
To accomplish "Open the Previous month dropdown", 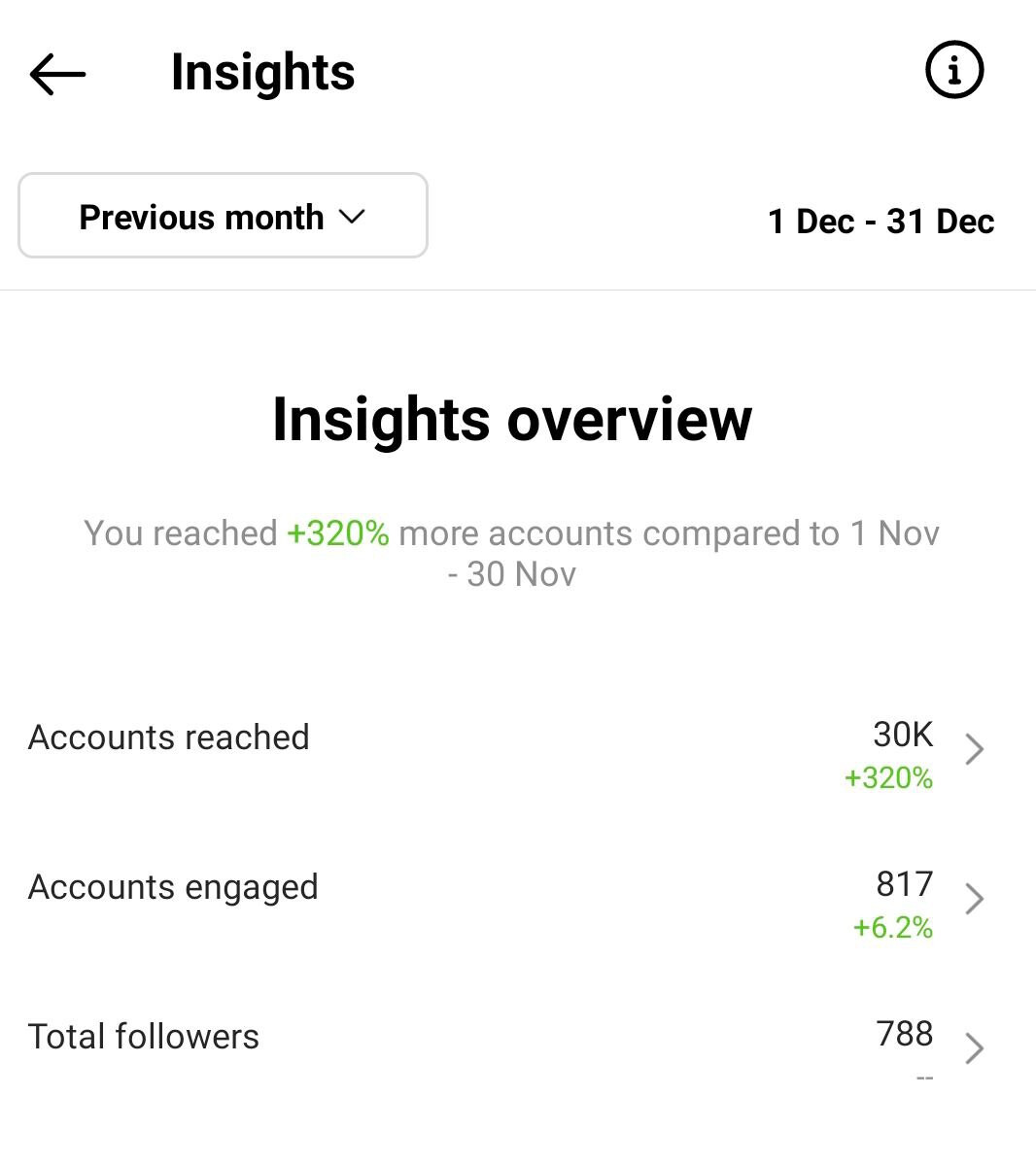I will (x=223, y=216).
